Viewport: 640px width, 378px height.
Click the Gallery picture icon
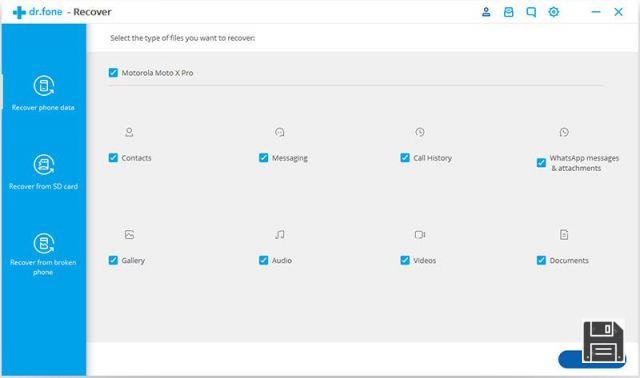point(129,235)
